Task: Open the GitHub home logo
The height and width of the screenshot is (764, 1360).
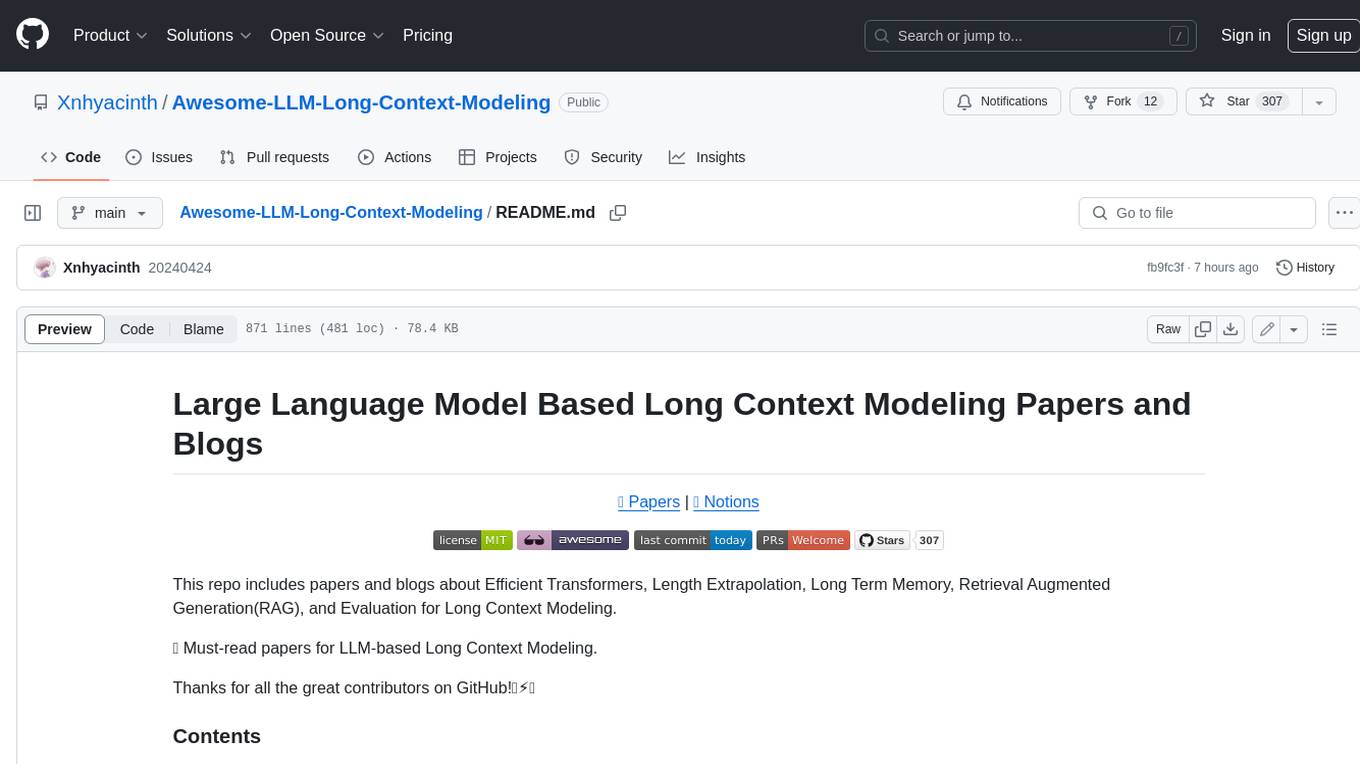Action: pos(33,35)
